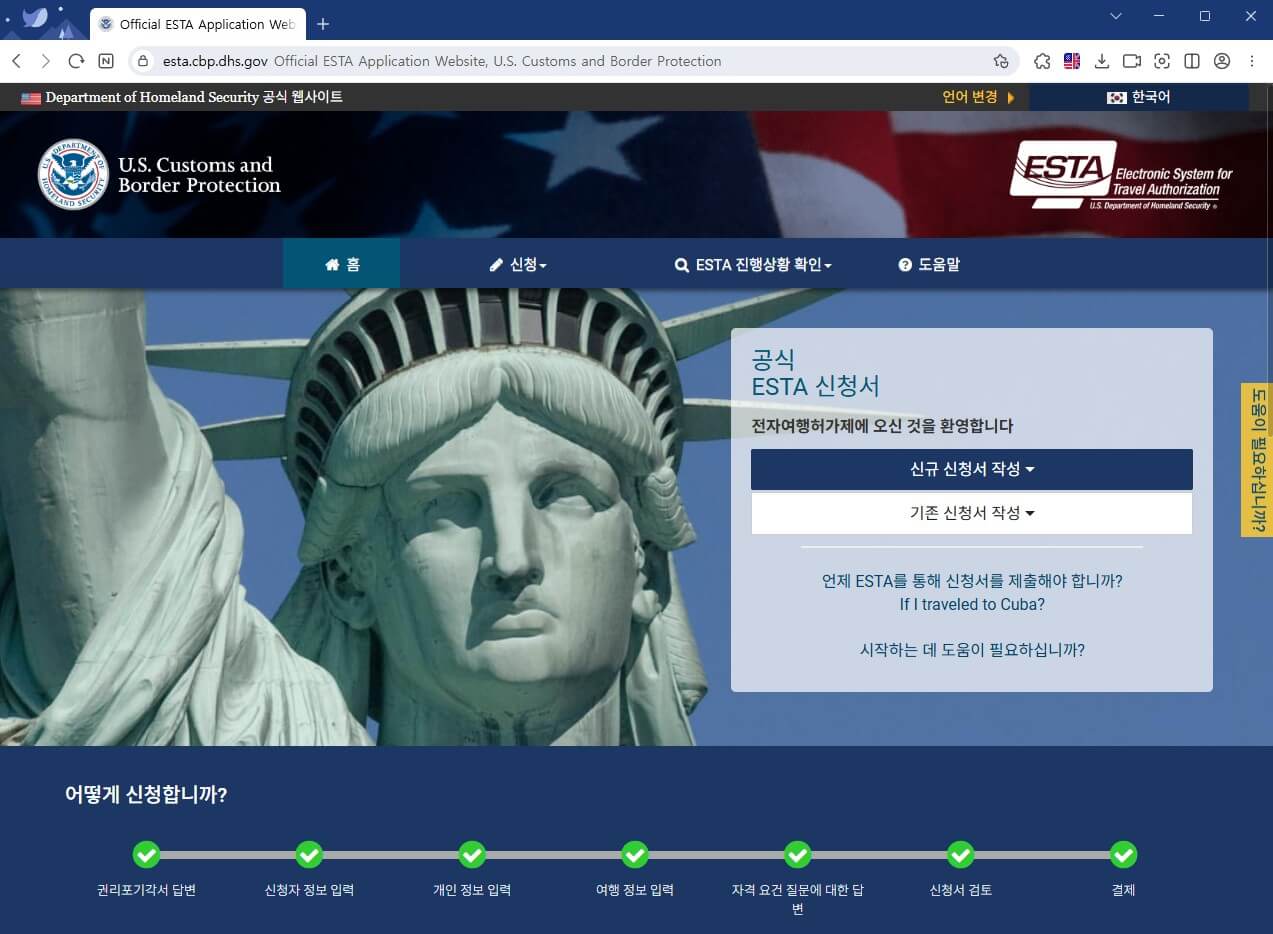Click the split screen icon in toolbar
This screenshot has width=1273, height=934.
[1192, 61]
